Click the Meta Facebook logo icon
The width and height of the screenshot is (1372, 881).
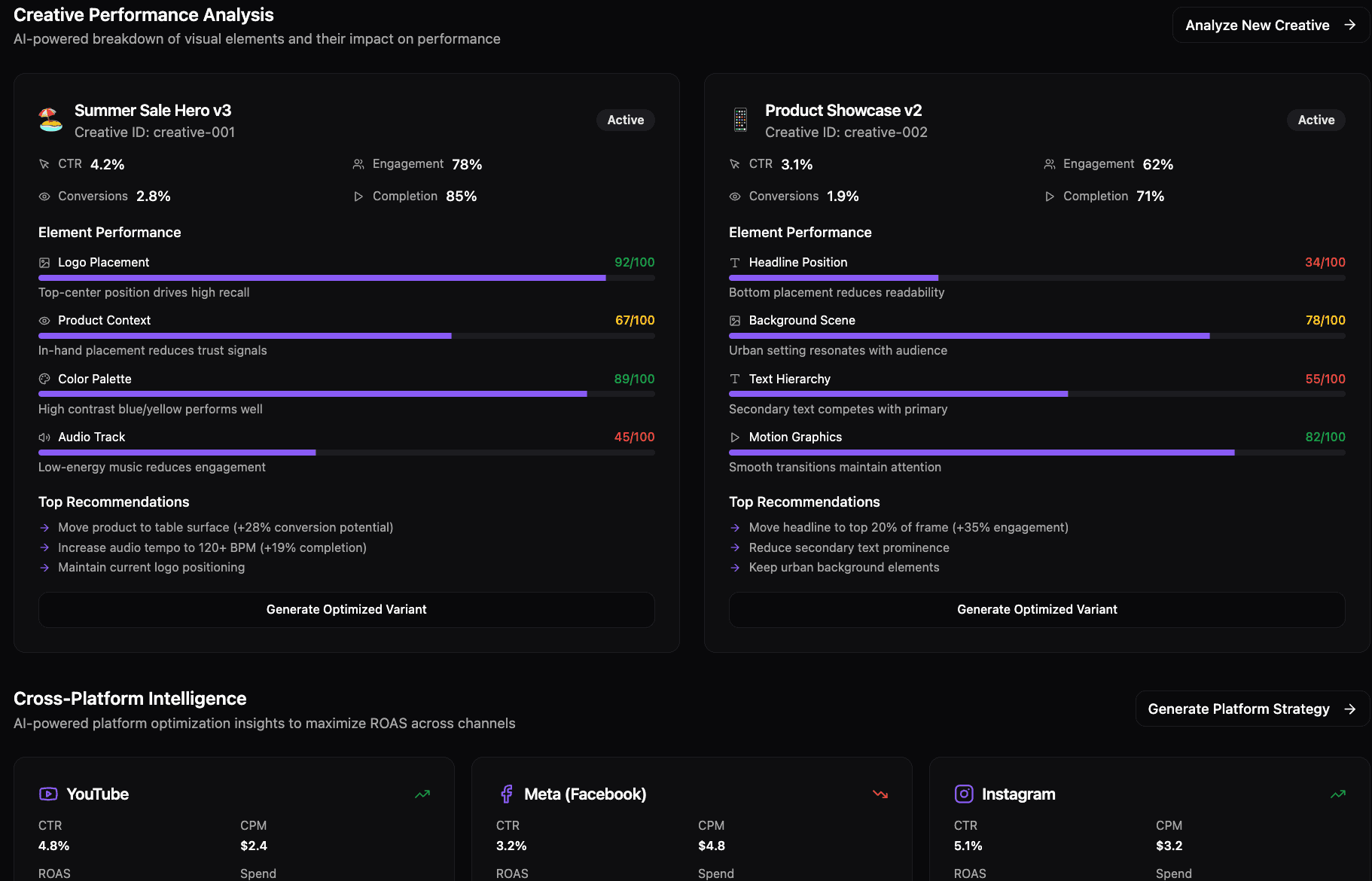(506, 794)
